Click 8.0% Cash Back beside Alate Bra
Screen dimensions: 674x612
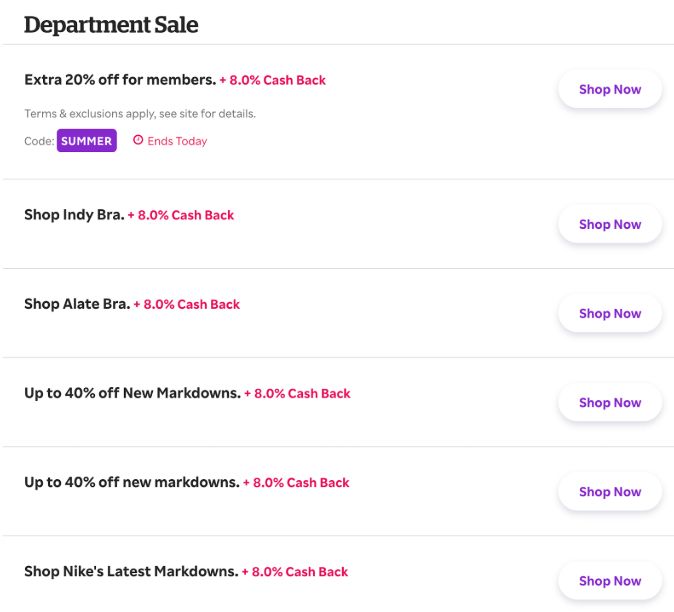[x=187, y=304]
